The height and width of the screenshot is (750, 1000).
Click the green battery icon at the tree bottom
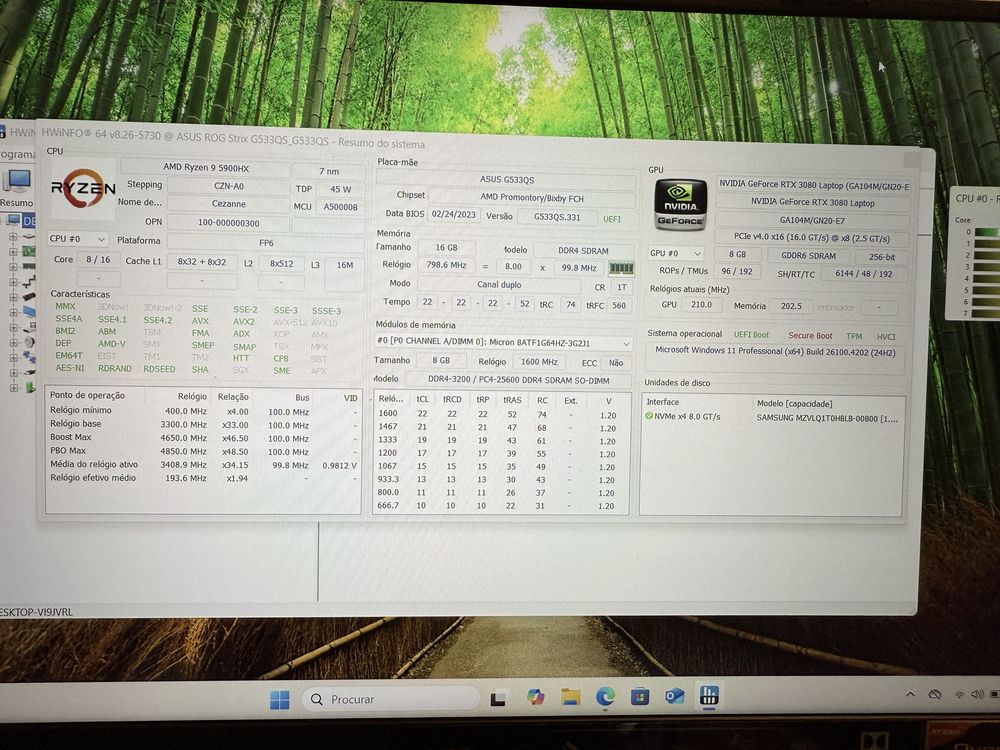click(30, 387)
